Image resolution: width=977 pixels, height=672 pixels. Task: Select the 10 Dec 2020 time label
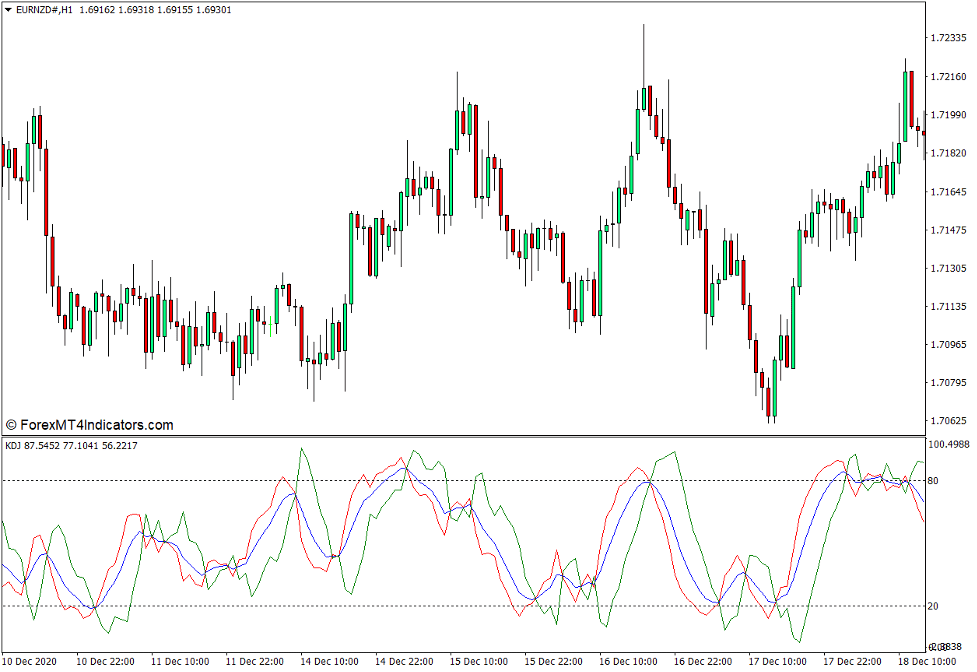32,662
